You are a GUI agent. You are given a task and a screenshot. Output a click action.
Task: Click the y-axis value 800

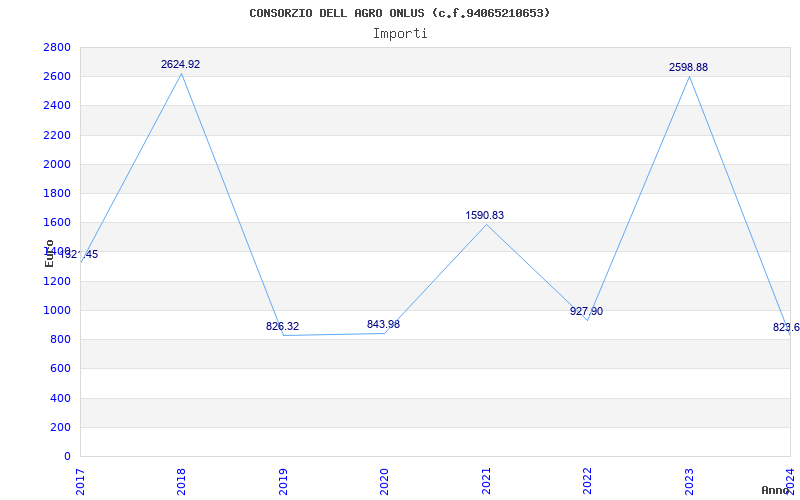[x=60, y=339]
